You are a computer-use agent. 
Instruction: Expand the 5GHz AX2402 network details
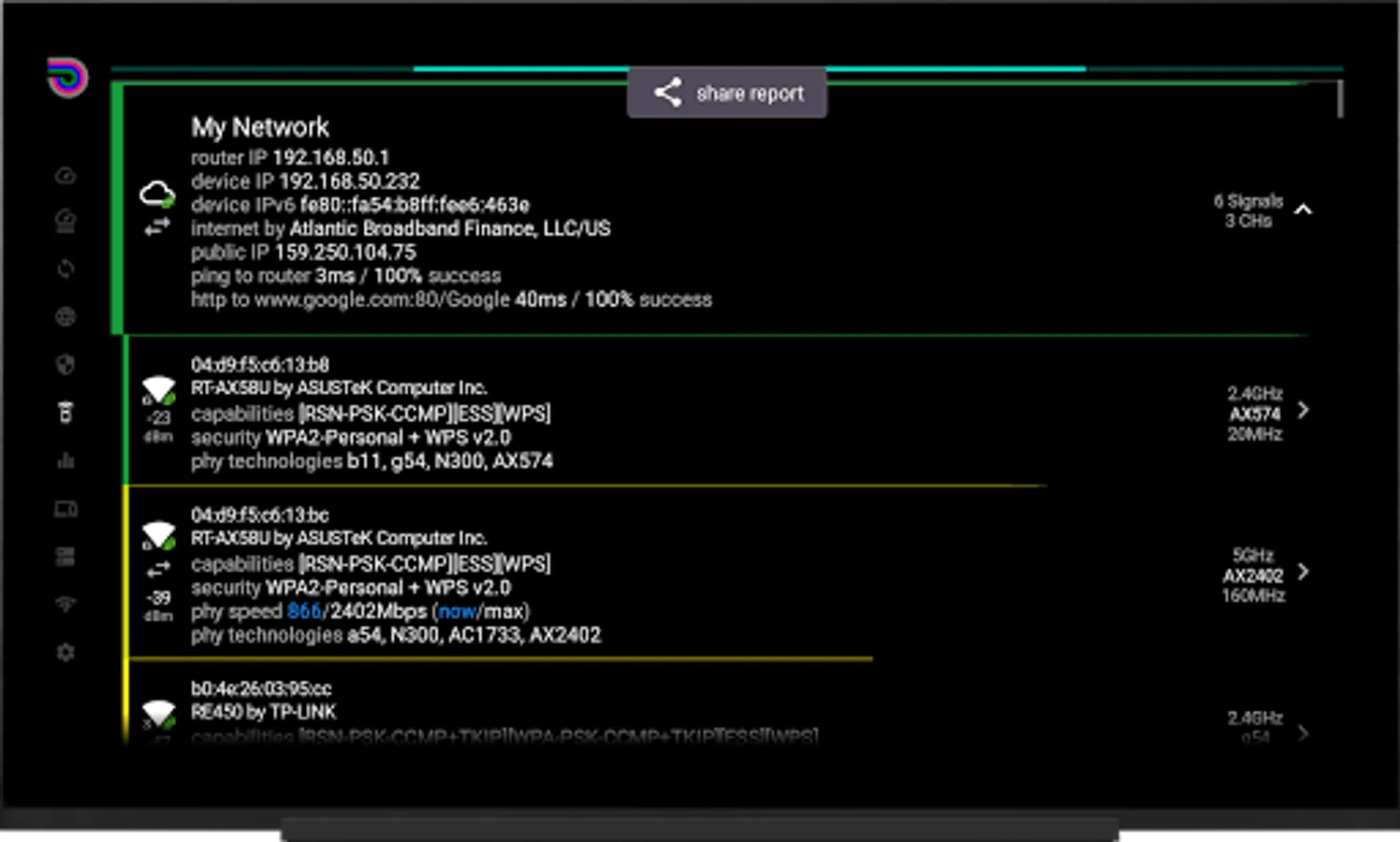point(1303,572)
